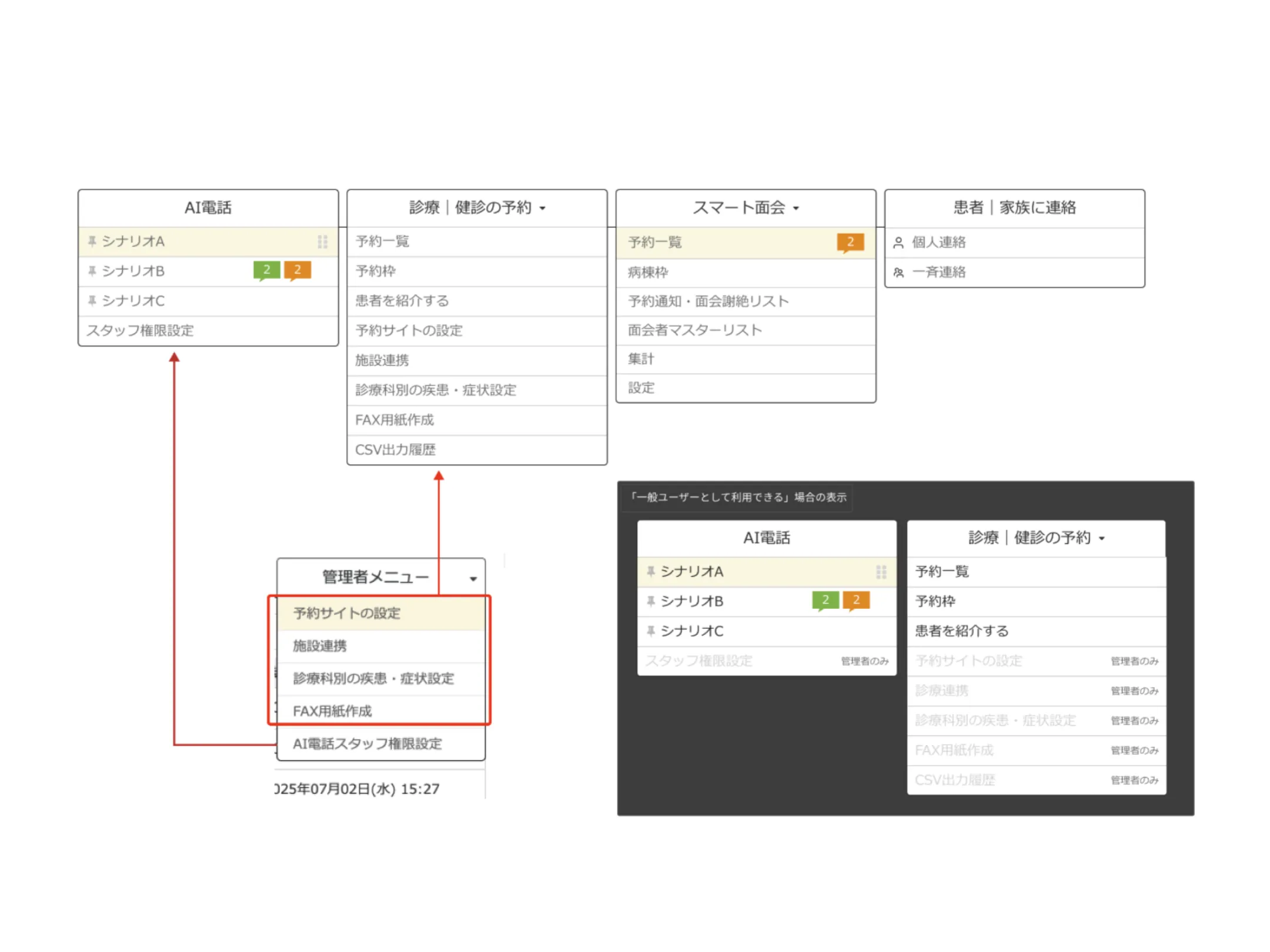Click drag handle on シナリオA in the top panel
This screenshot has width=1270, height=952.
click(322, 242)
